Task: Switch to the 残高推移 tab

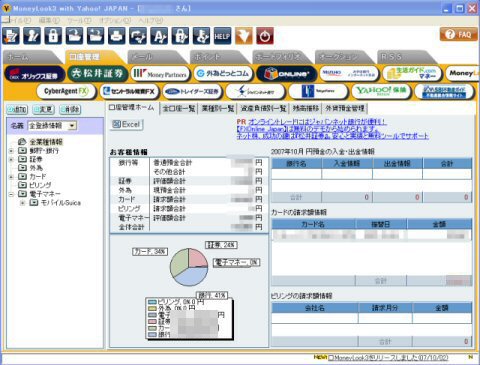Action: tap(306, 108)
